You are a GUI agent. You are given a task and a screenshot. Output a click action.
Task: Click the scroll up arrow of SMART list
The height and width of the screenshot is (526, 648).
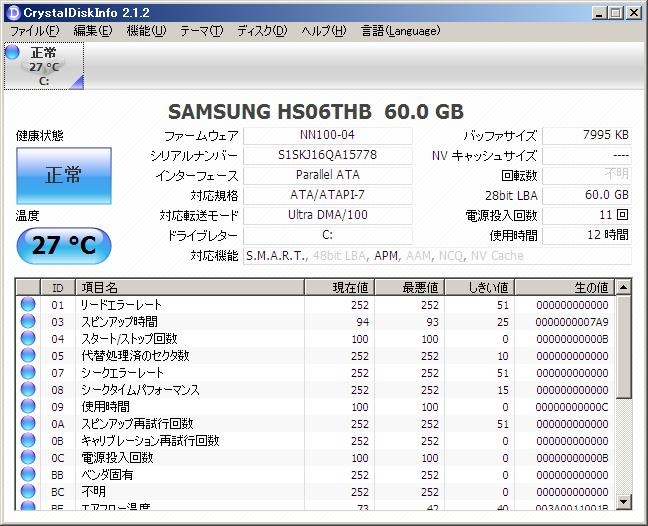[623, 287]
